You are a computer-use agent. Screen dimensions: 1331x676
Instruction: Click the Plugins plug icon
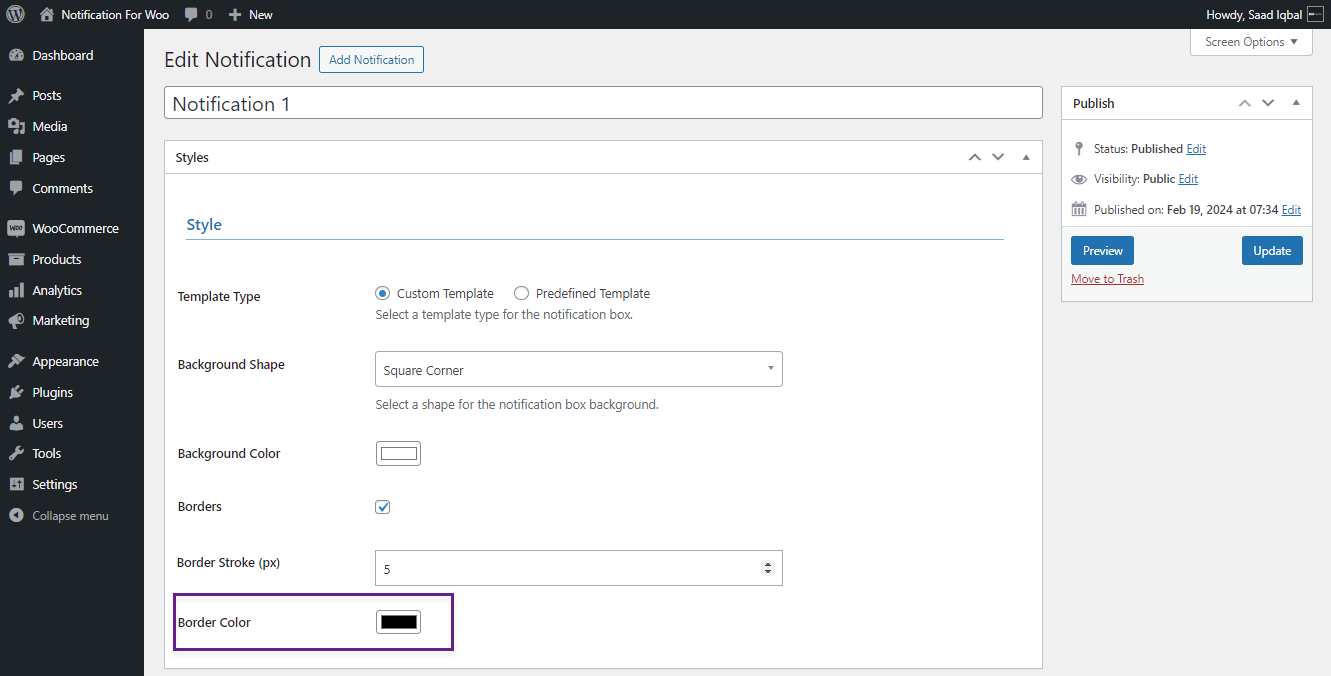16,392
